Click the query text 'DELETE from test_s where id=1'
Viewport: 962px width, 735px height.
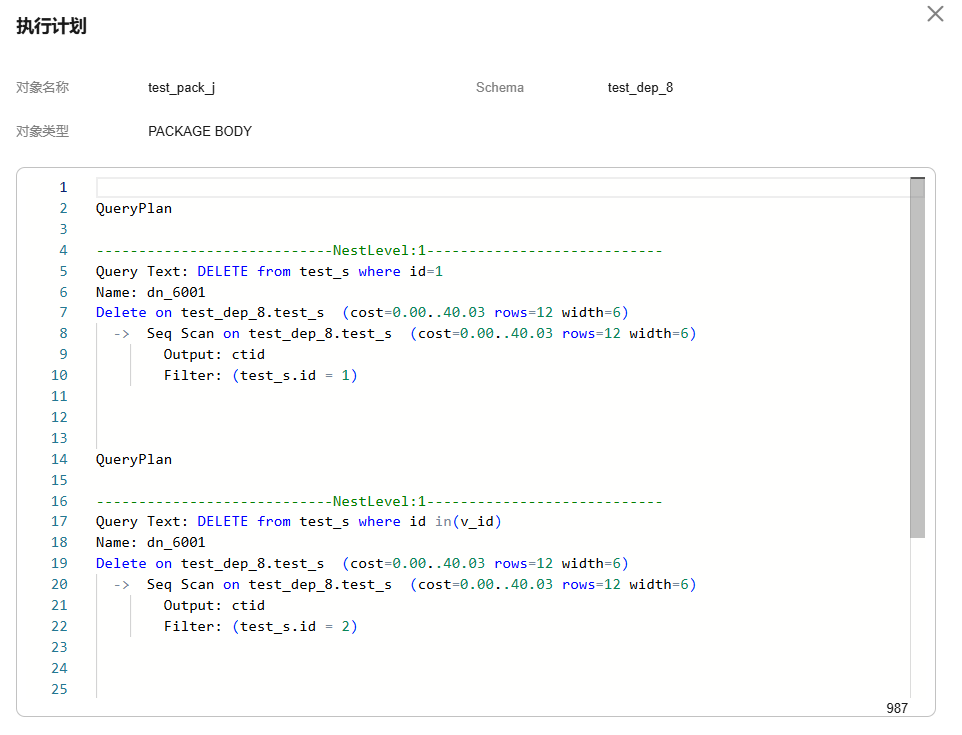coord(320,271)
